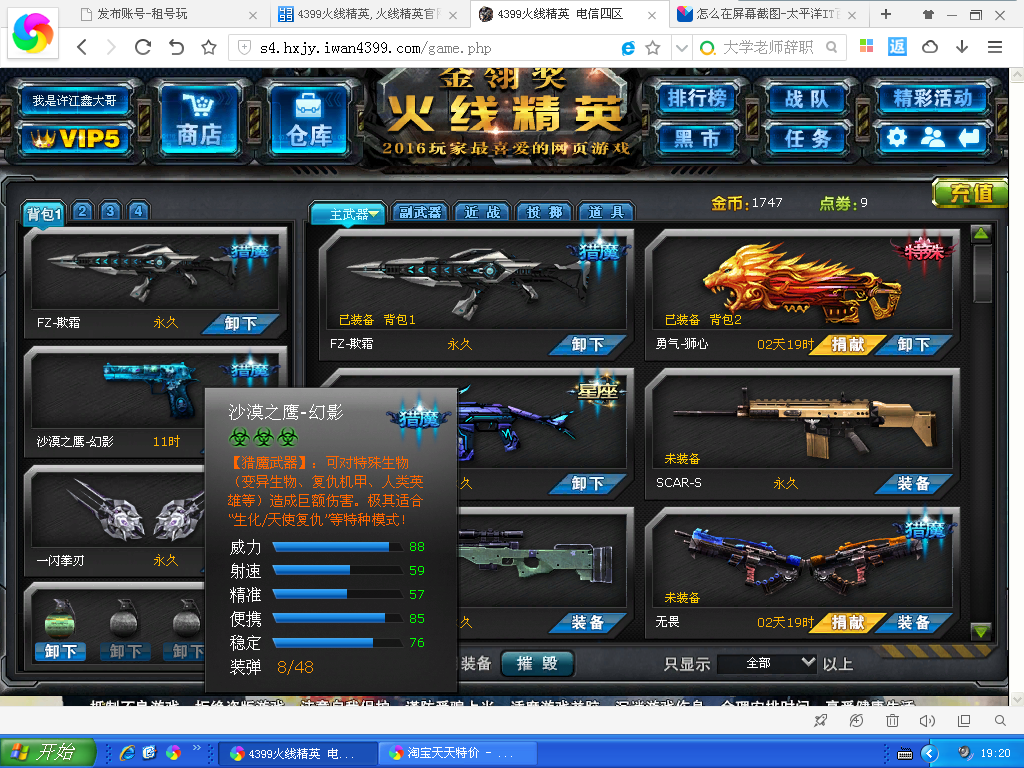
Task: Reload the page
Action: [x=143, y=47]
